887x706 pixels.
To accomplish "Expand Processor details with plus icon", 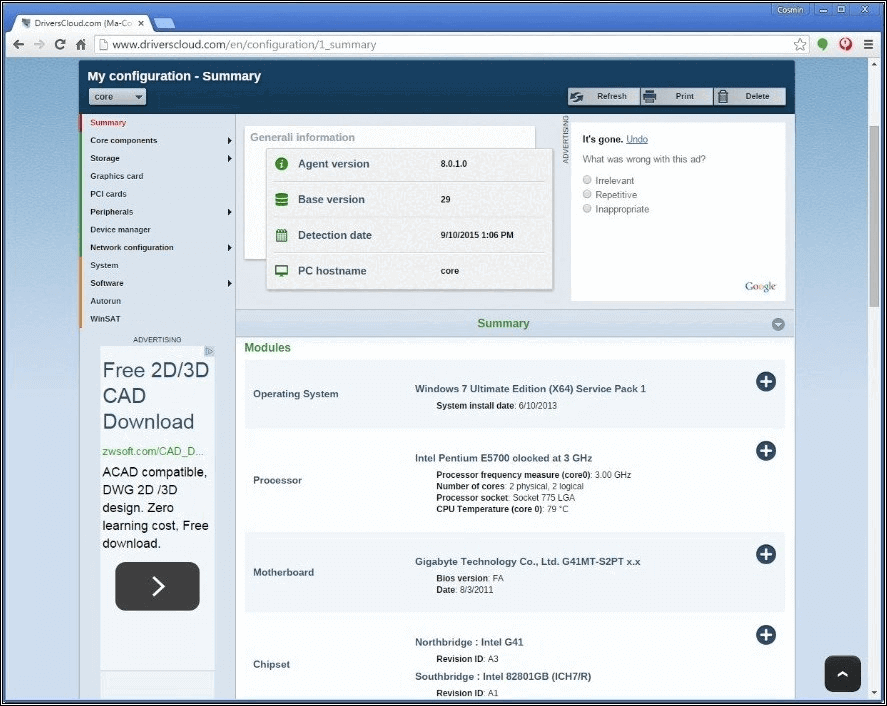I will pyautogui.click(x=766, y=451).
